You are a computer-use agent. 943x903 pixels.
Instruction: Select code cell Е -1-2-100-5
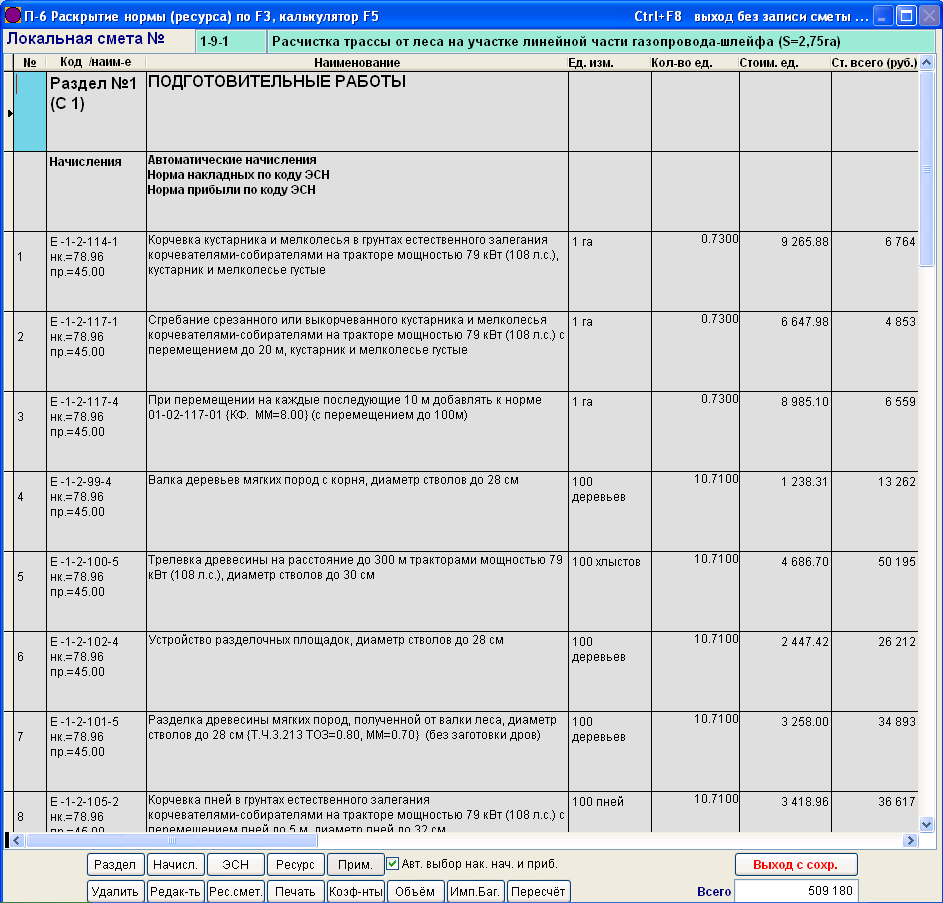(96, 591)
